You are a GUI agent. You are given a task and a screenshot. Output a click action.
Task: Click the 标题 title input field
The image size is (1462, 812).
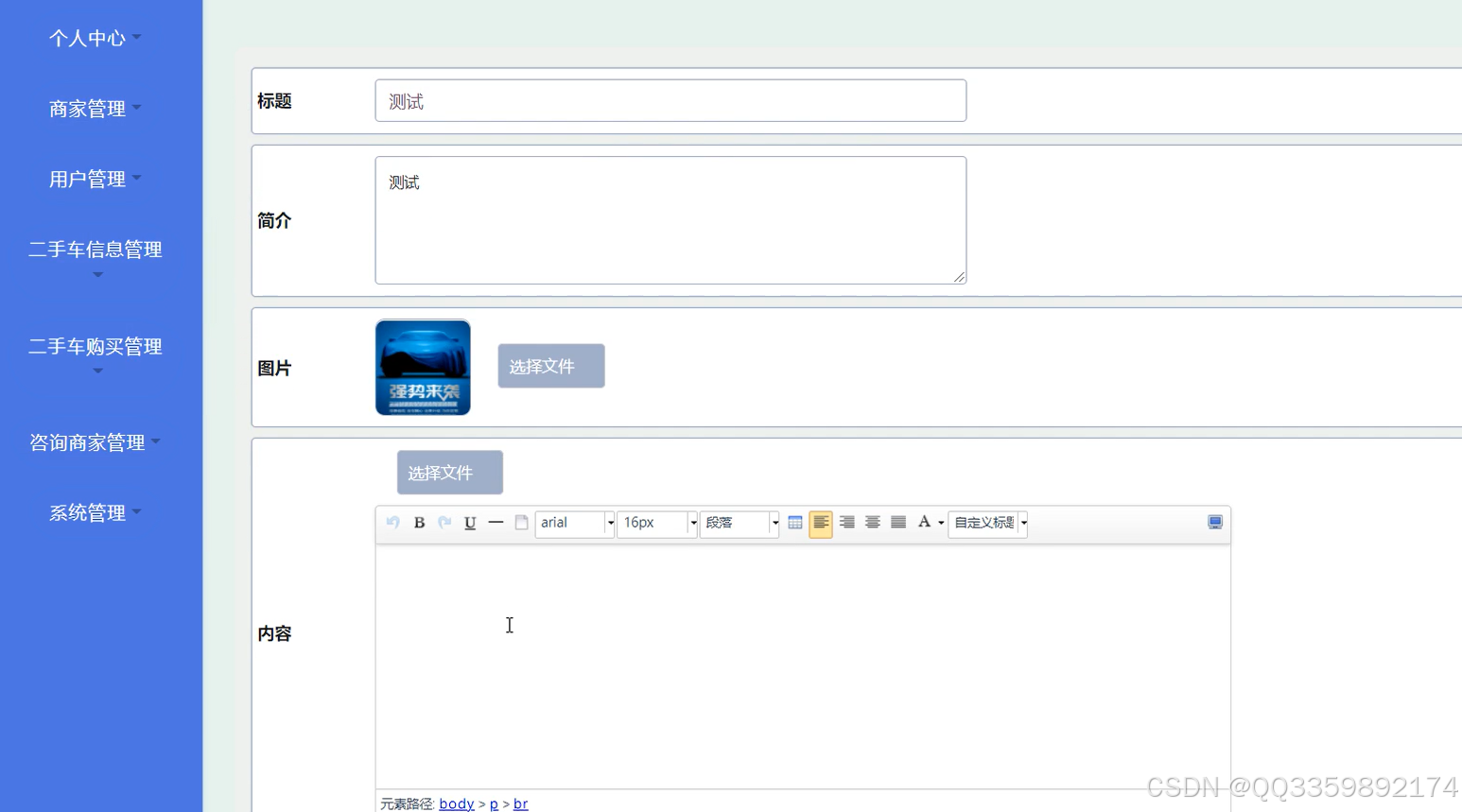click(x=670, y=101)
